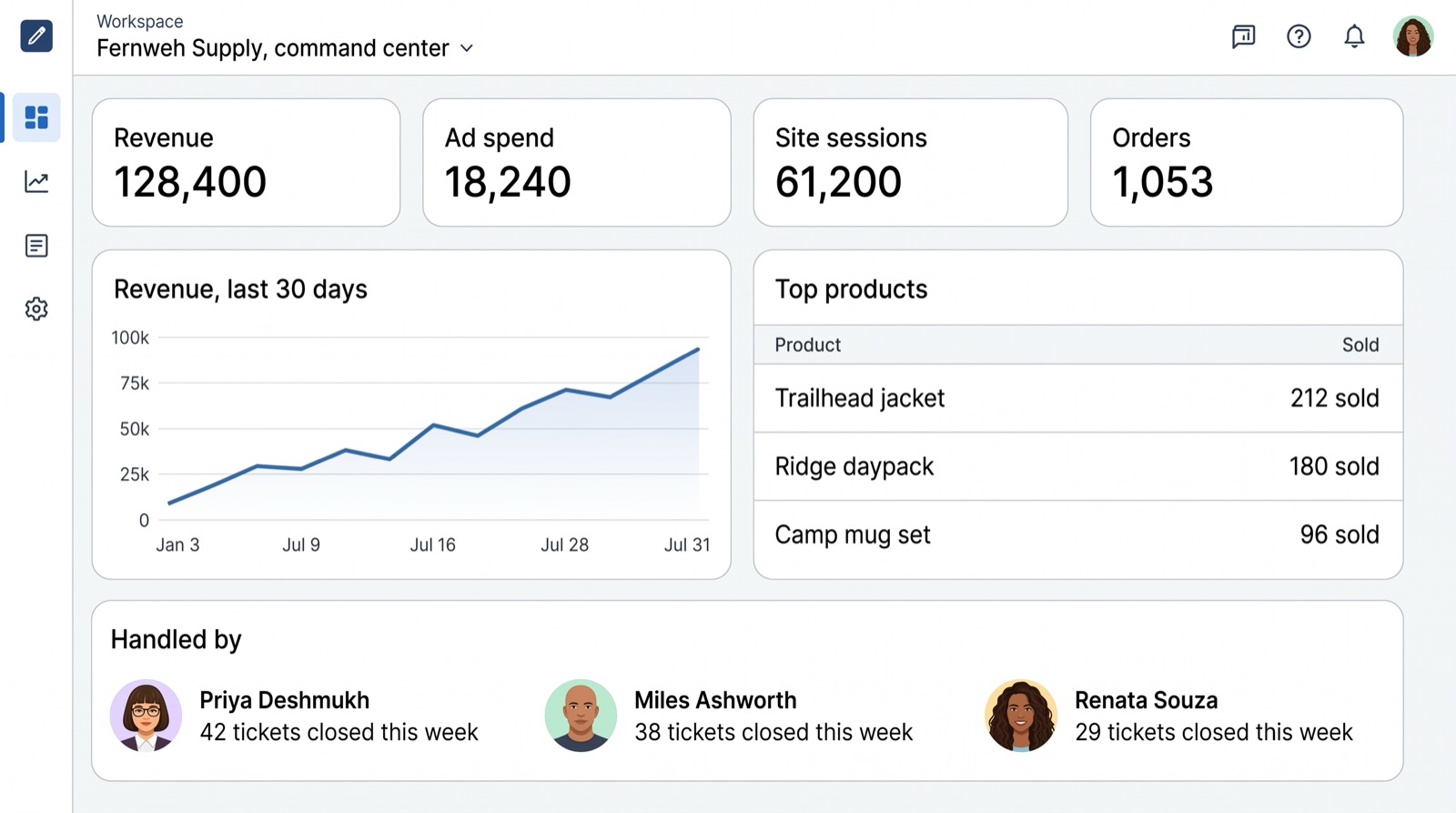1456x813 pixels.
Task: Click the Jul 28 date label
Action: pos(564,544)
